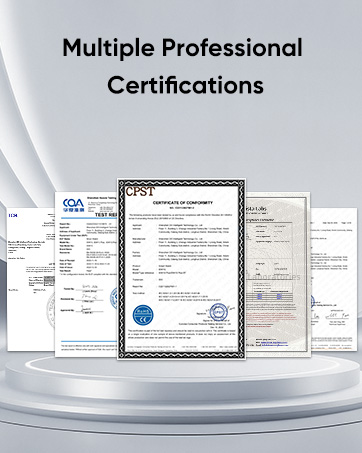Click the 'TEST REP' heading on CQA document
362x453 pixels.
coord(106,215)
